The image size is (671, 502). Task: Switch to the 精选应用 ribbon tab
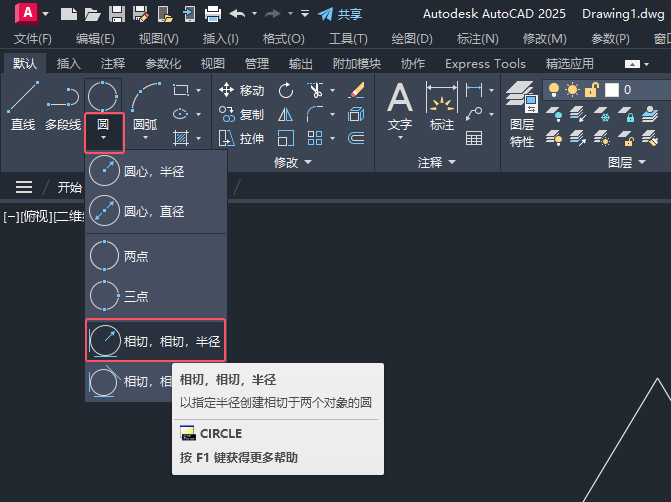[x=570, y=64]
